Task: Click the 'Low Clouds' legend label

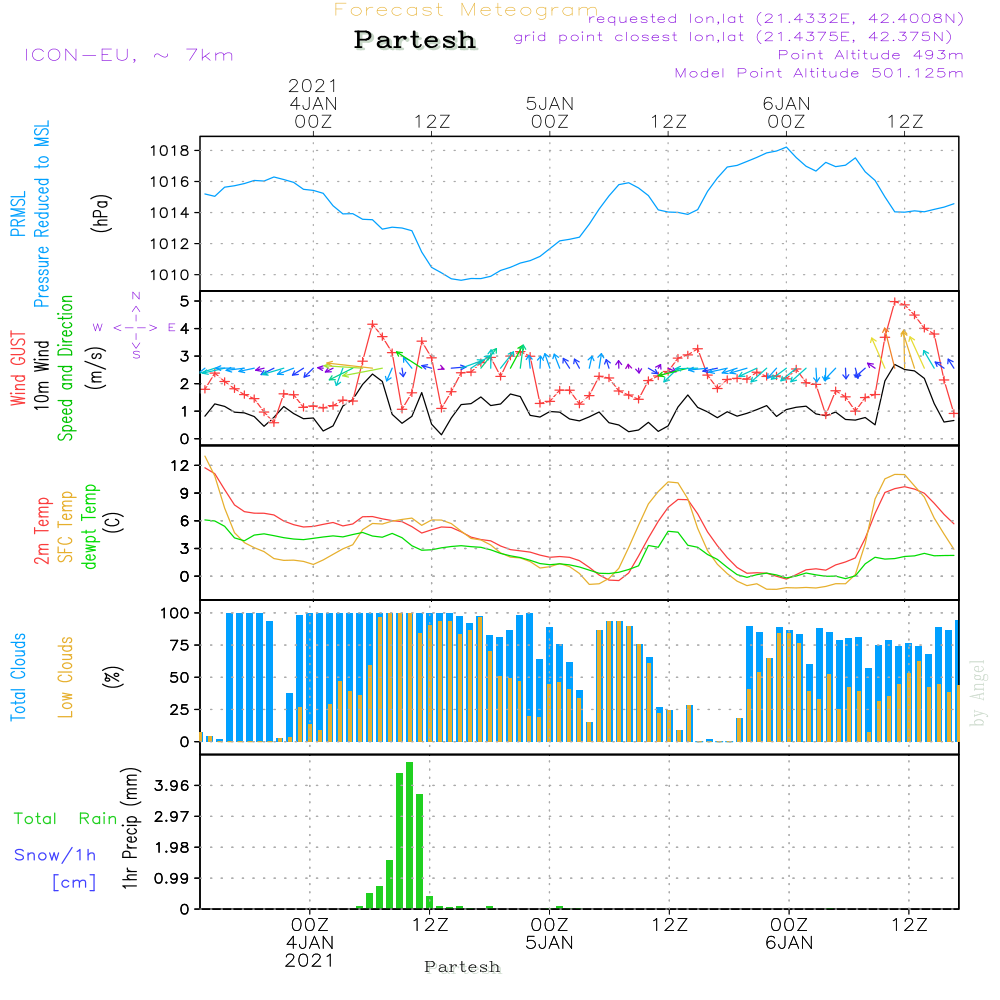Action: (66, 677)
